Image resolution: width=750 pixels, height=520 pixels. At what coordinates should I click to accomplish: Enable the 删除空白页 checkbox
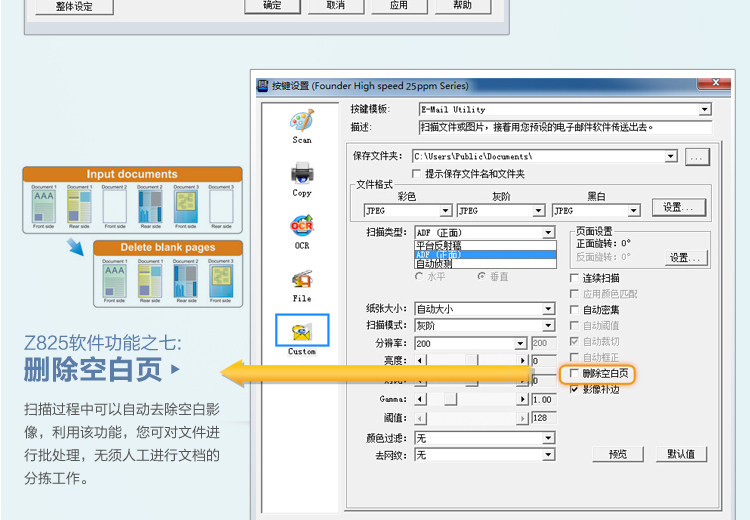pos(574,373)
